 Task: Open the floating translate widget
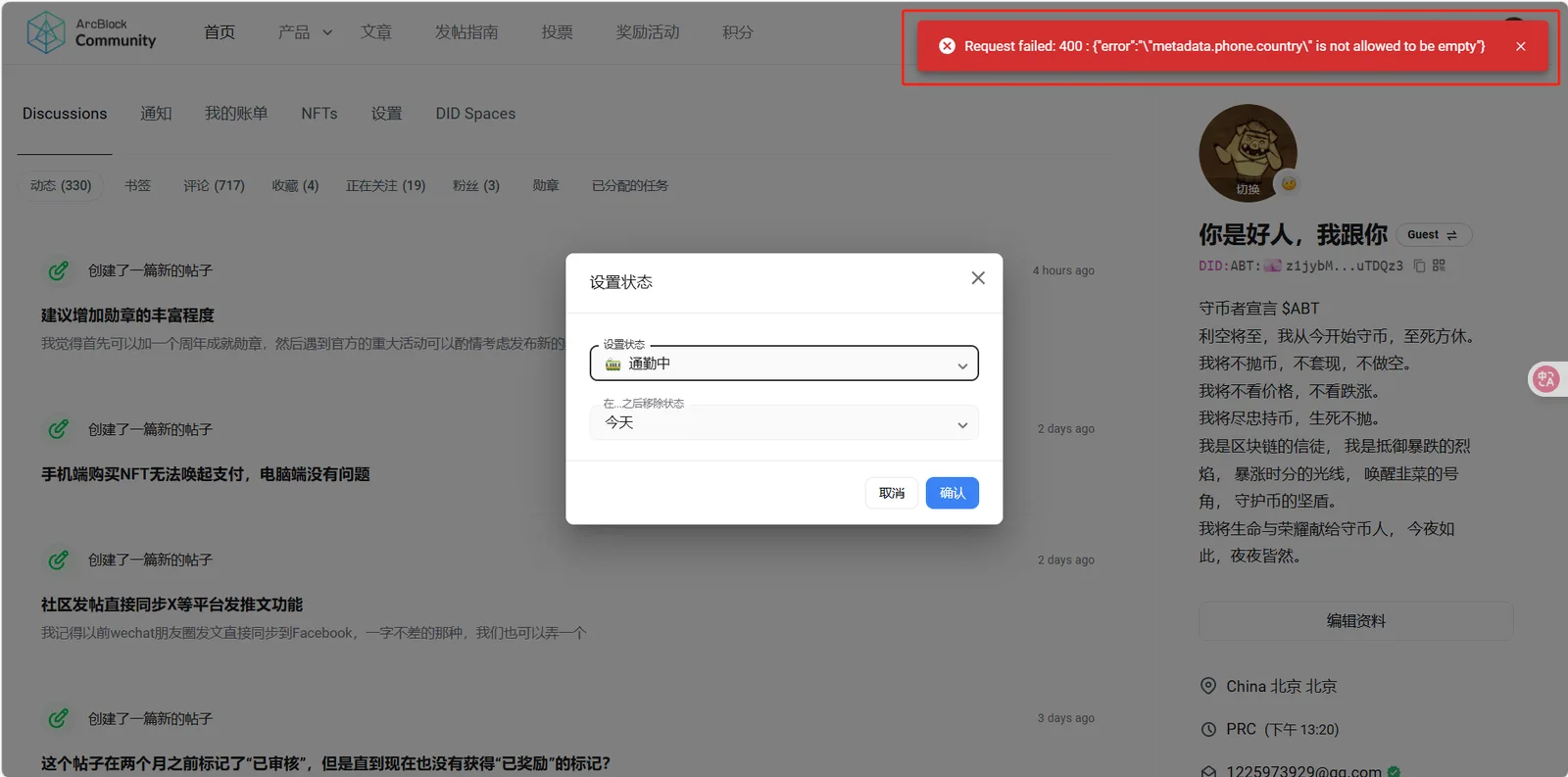pyautogui.click(x=1546, y=379)
